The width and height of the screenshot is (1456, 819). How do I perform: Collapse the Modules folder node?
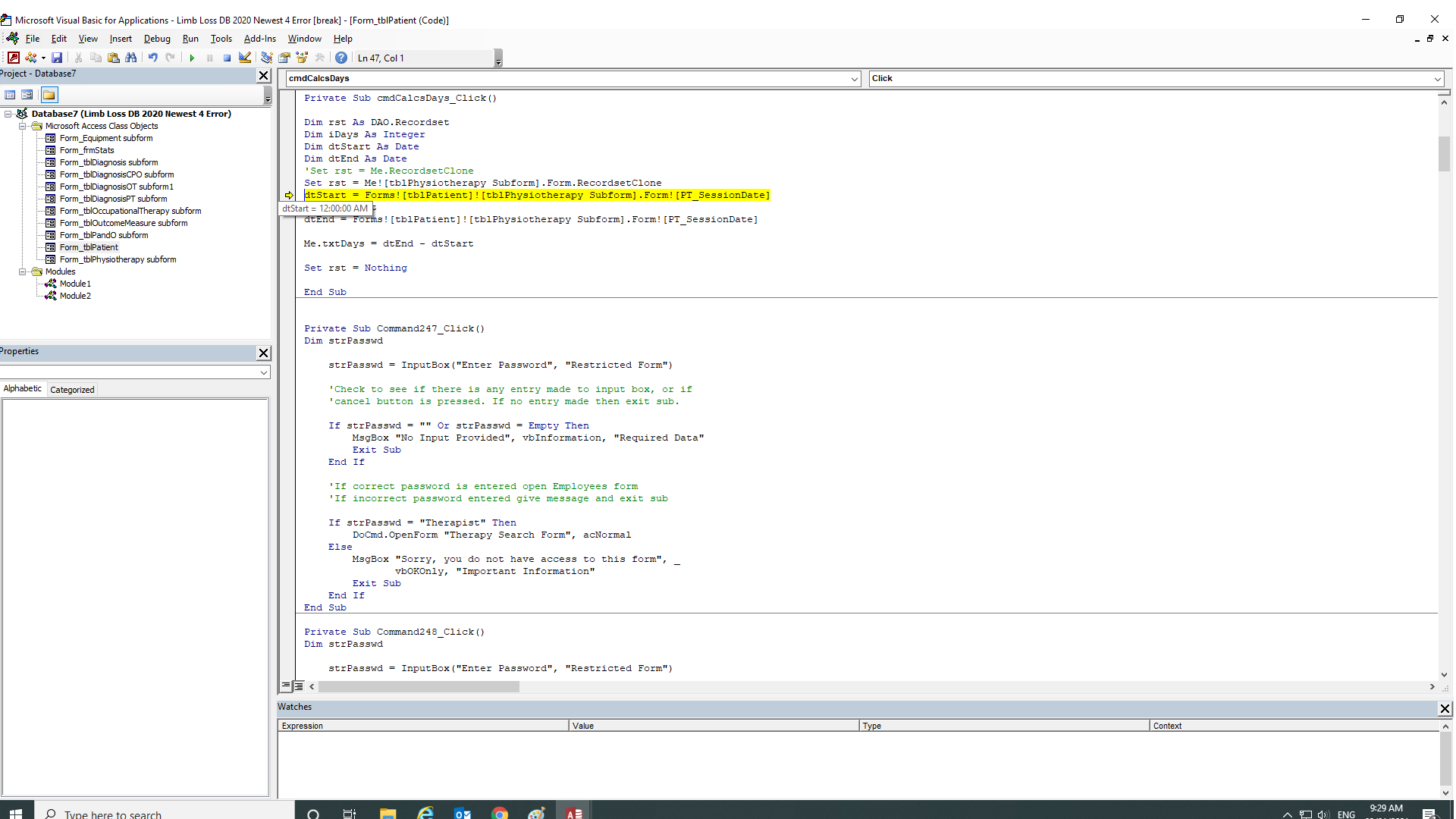(x=23, y=271)
